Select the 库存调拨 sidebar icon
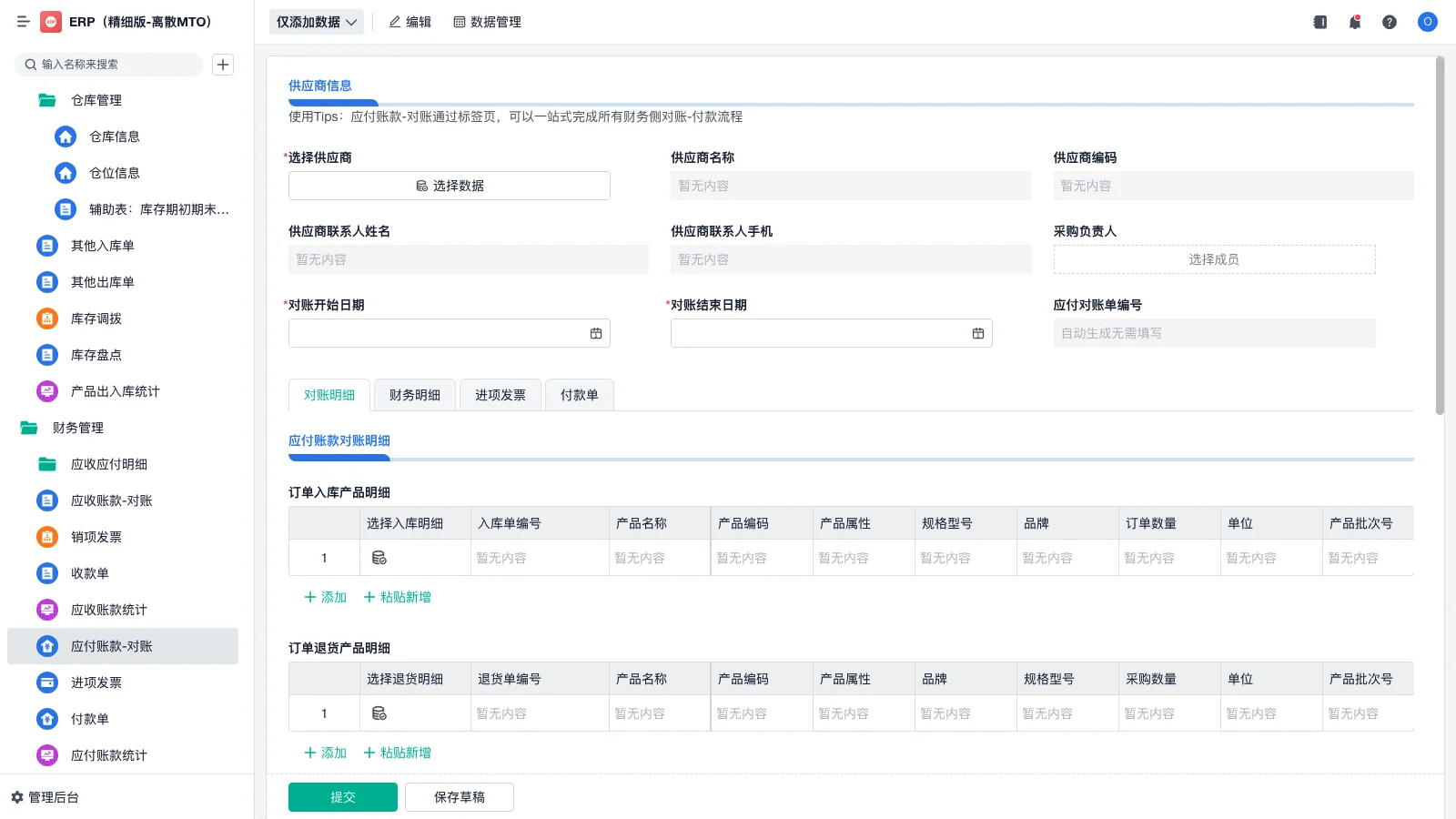Image resolution: width=1456 pixels, height=819 pixels. coord(46,318)
